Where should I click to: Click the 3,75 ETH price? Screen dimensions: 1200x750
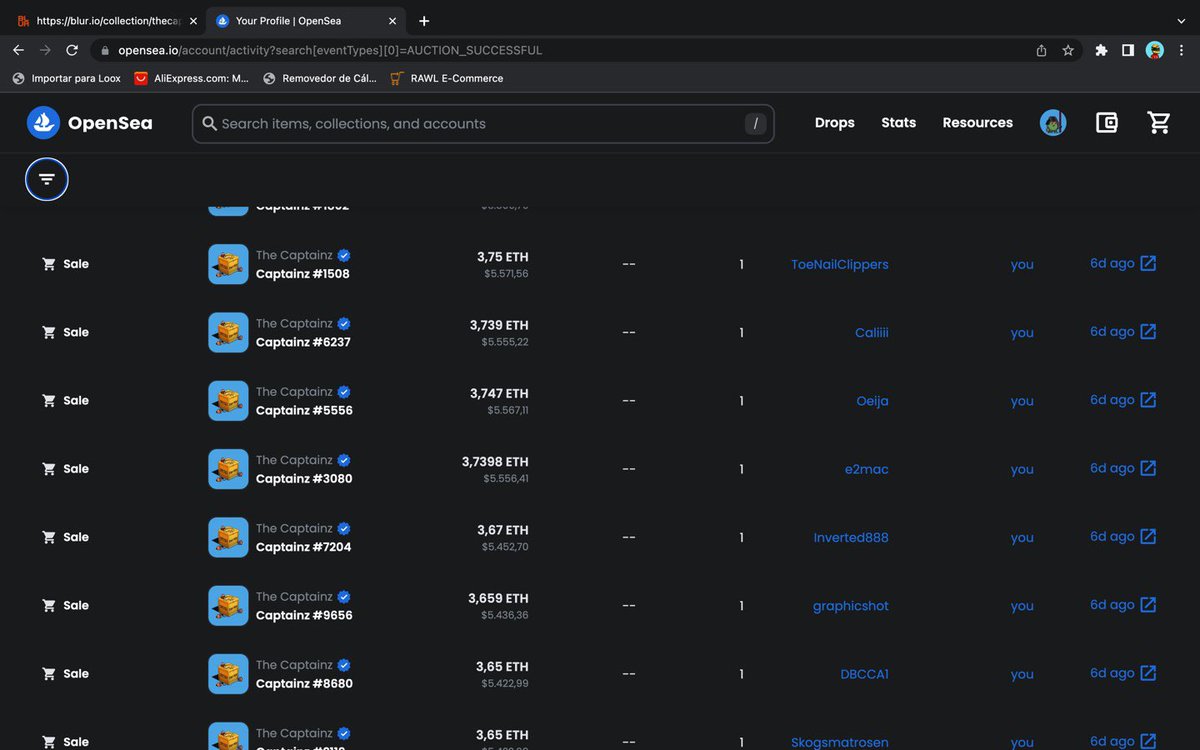click(502, 257)
